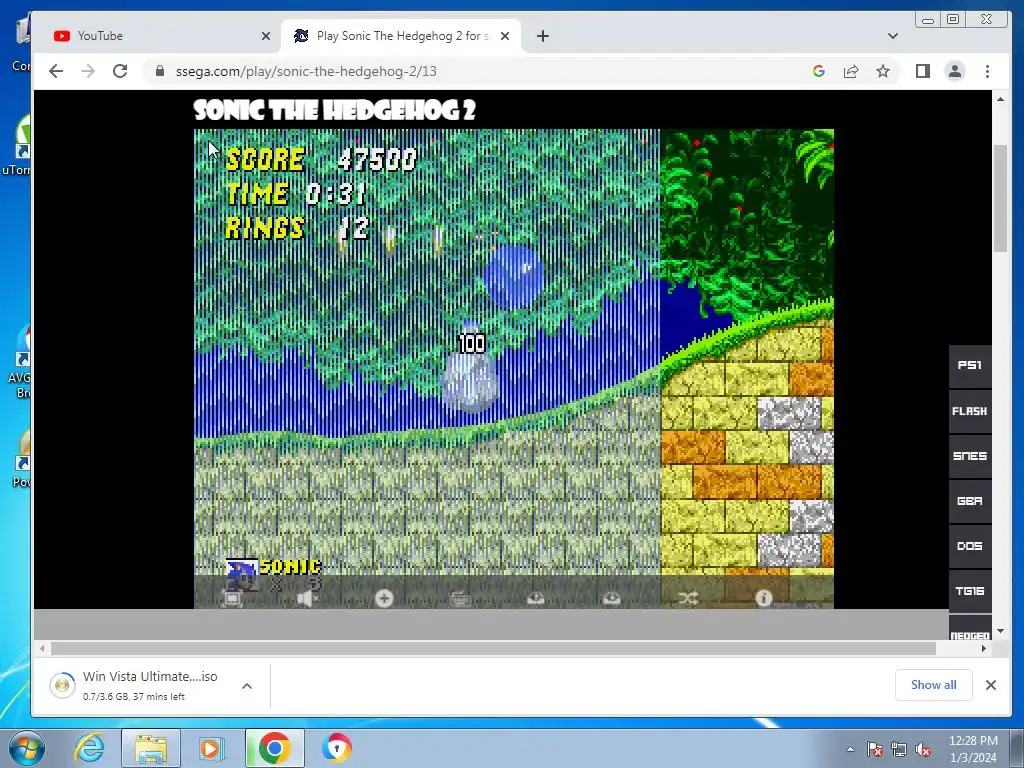The height and width of the screenshot is (768, 1024).
Task: Click the plus icon in emulator toolbar
Action: [x=384, y=598]
